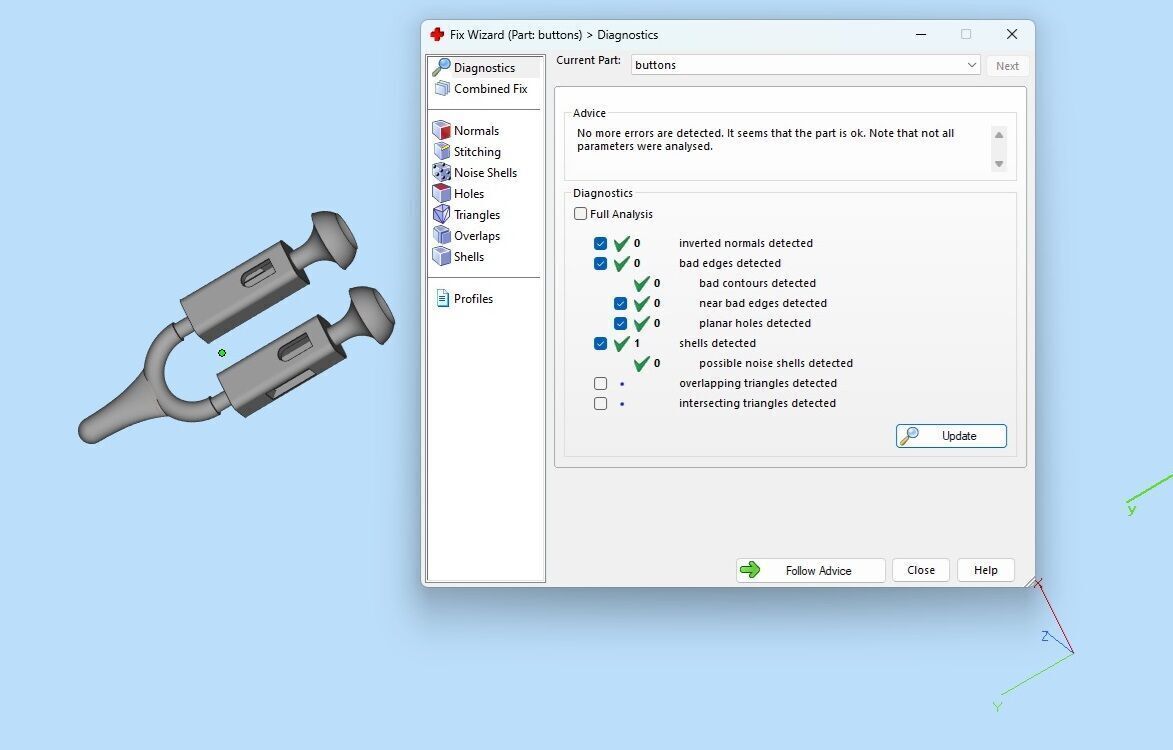Click the red cross Fix Wizard title icon

pos(437,34)
